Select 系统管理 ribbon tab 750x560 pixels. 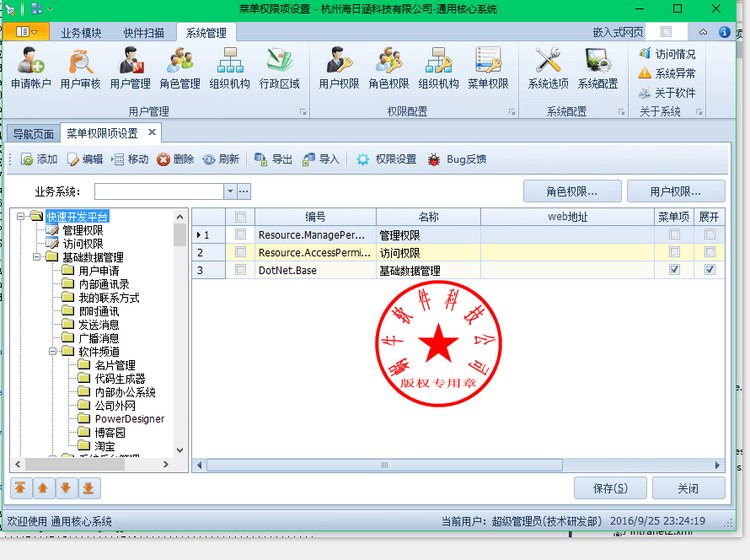tap(206, 33)
